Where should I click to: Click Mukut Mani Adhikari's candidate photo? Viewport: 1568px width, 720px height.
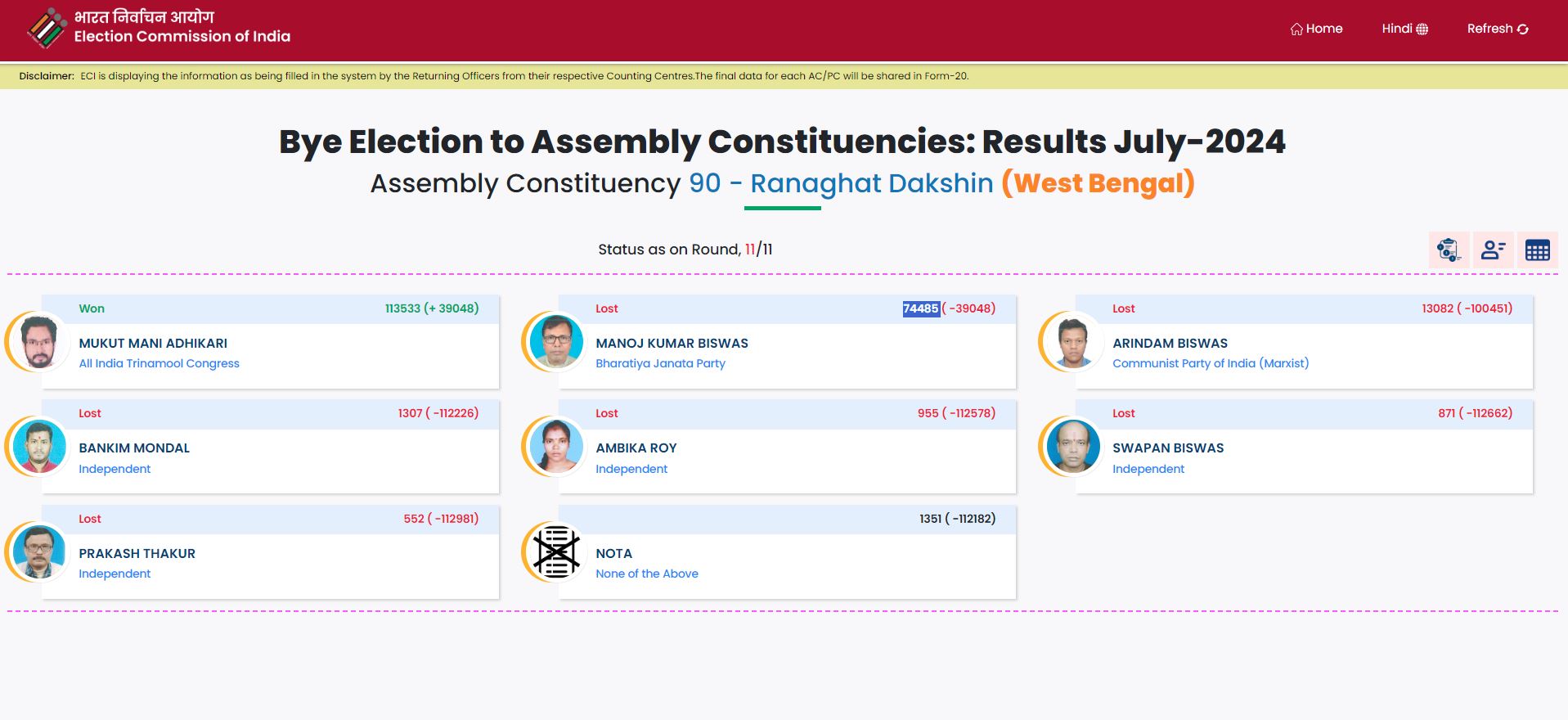[39, 341]
